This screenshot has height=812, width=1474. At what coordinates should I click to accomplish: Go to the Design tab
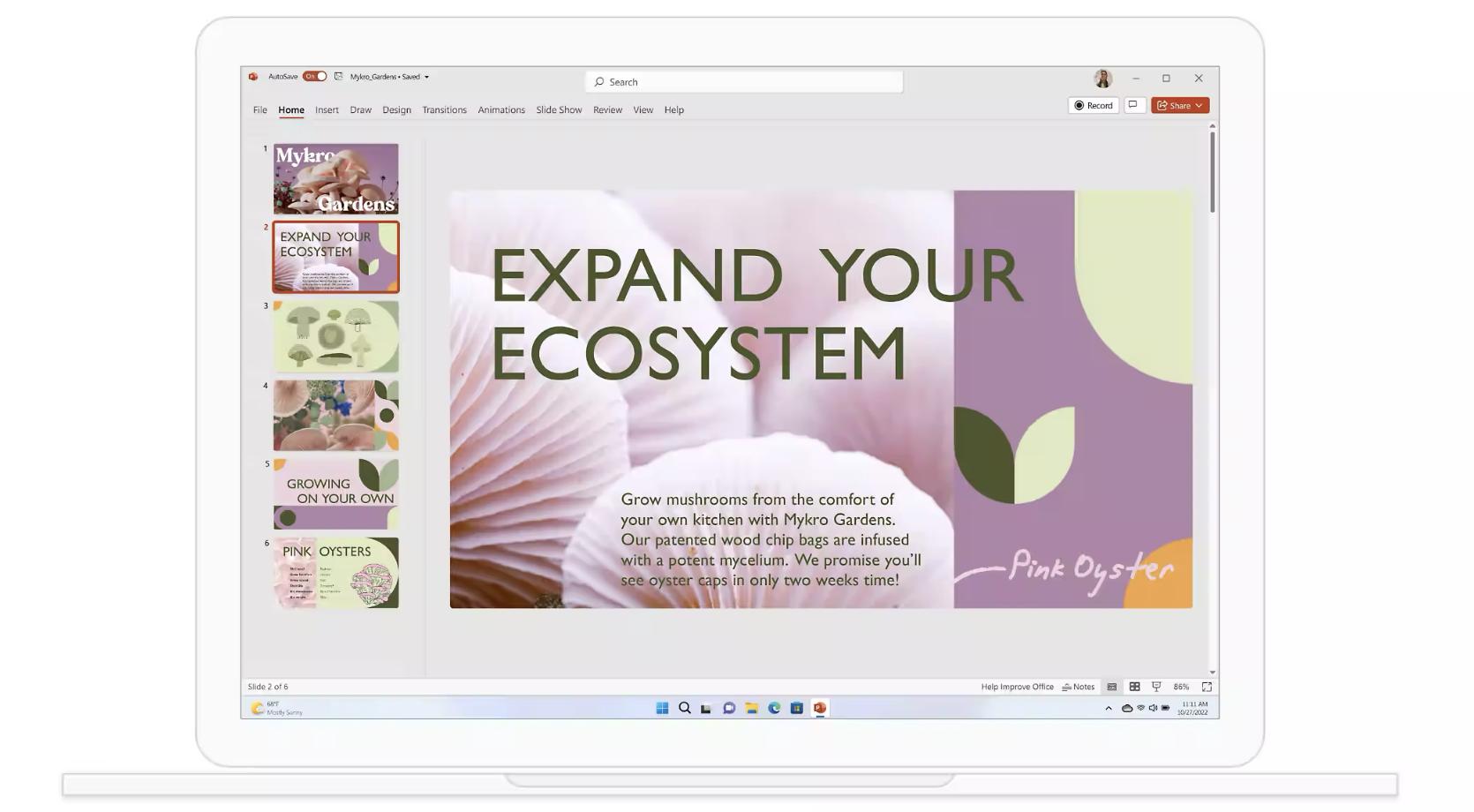(396, 110)
